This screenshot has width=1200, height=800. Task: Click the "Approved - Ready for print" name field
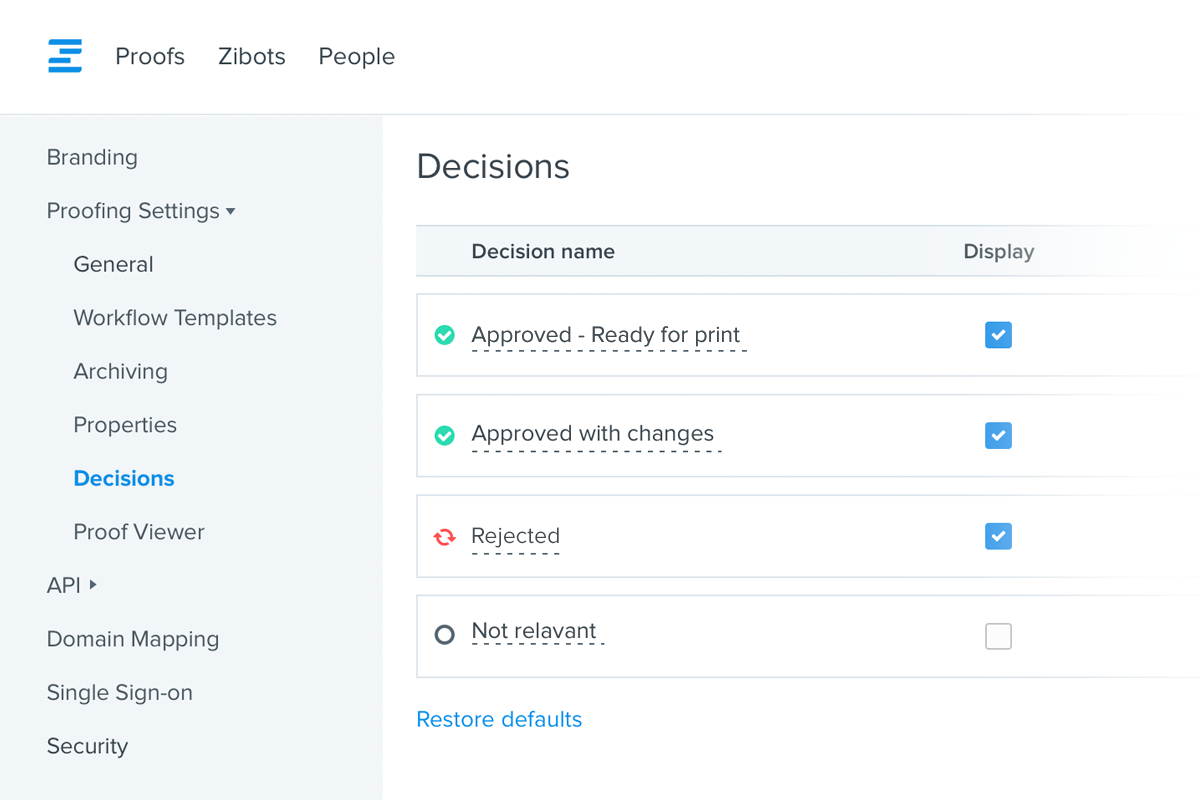pos(607,334)
